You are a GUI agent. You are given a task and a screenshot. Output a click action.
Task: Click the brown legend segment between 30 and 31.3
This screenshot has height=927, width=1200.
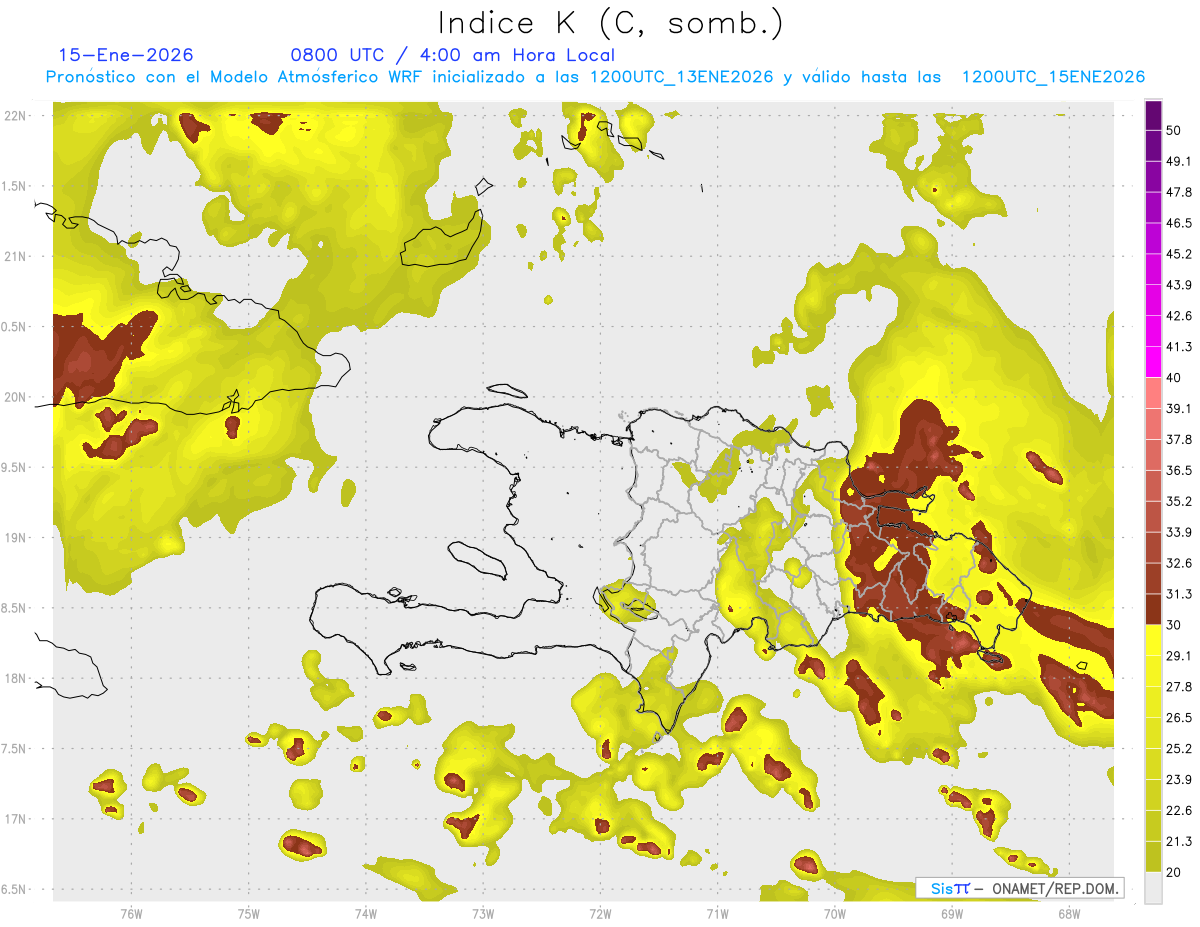tap(1153, 609)
